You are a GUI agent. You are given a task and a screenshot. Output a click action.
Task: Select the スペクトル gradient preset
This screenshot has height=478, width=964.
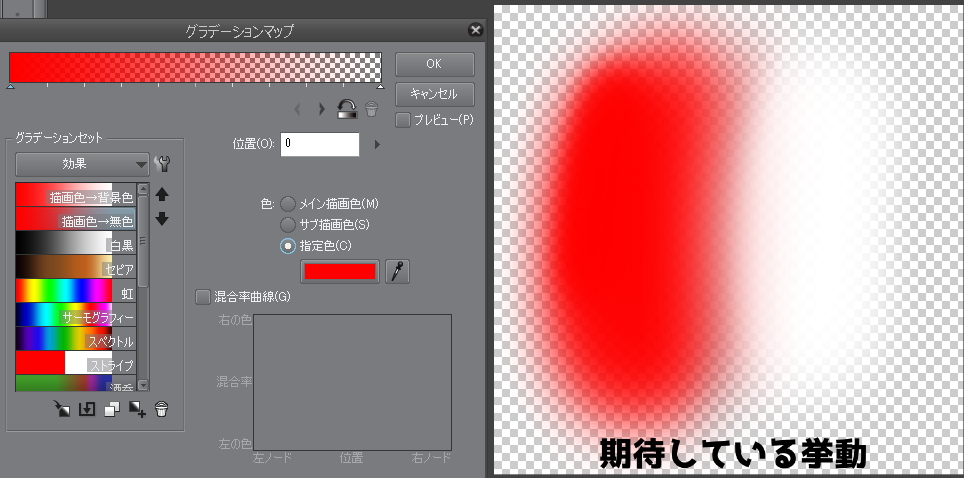[x=76, y=338]
